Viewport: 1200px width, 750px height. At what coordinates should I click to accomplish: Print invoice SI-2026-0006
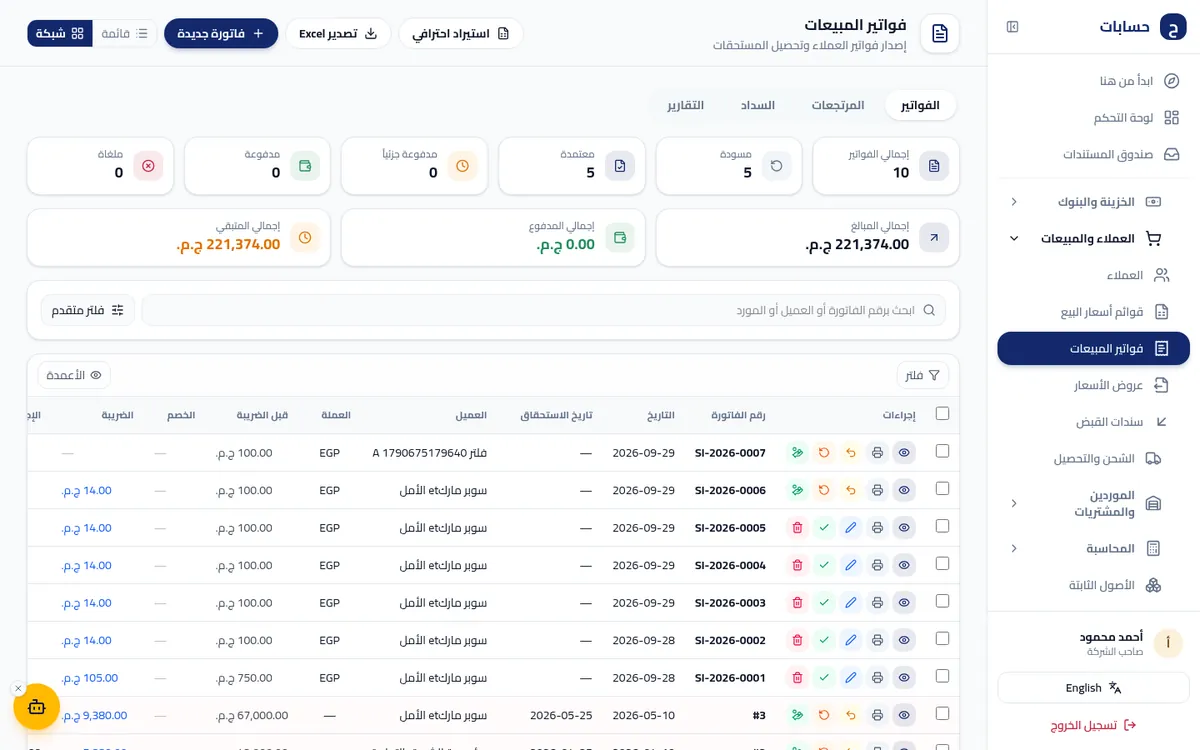877,490
